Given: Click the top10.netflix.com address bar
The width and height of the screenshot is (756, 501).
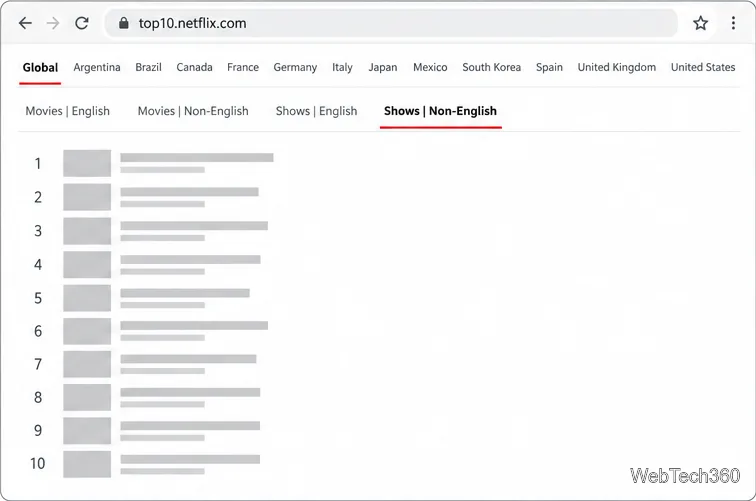Looking at the screenshot, I should pos(391,23).
